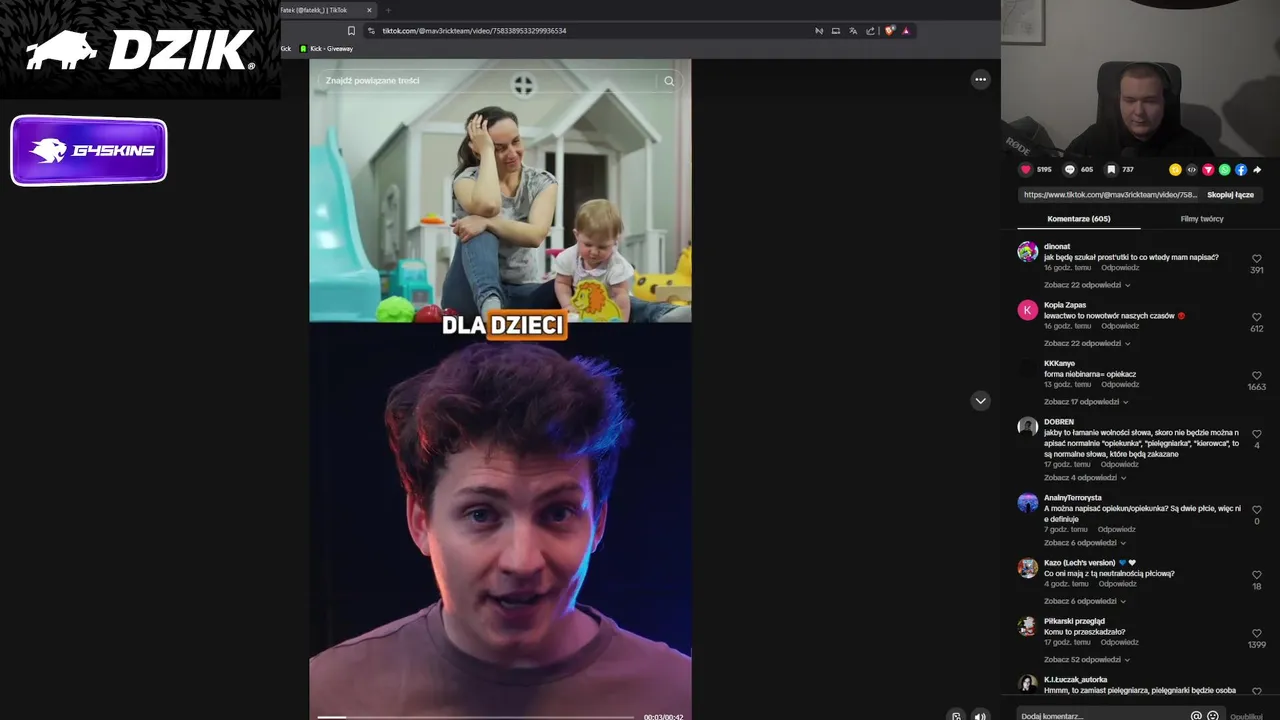Open the three-dot menu above the video
1280x720 pixels.
click(x=980, y=79)
